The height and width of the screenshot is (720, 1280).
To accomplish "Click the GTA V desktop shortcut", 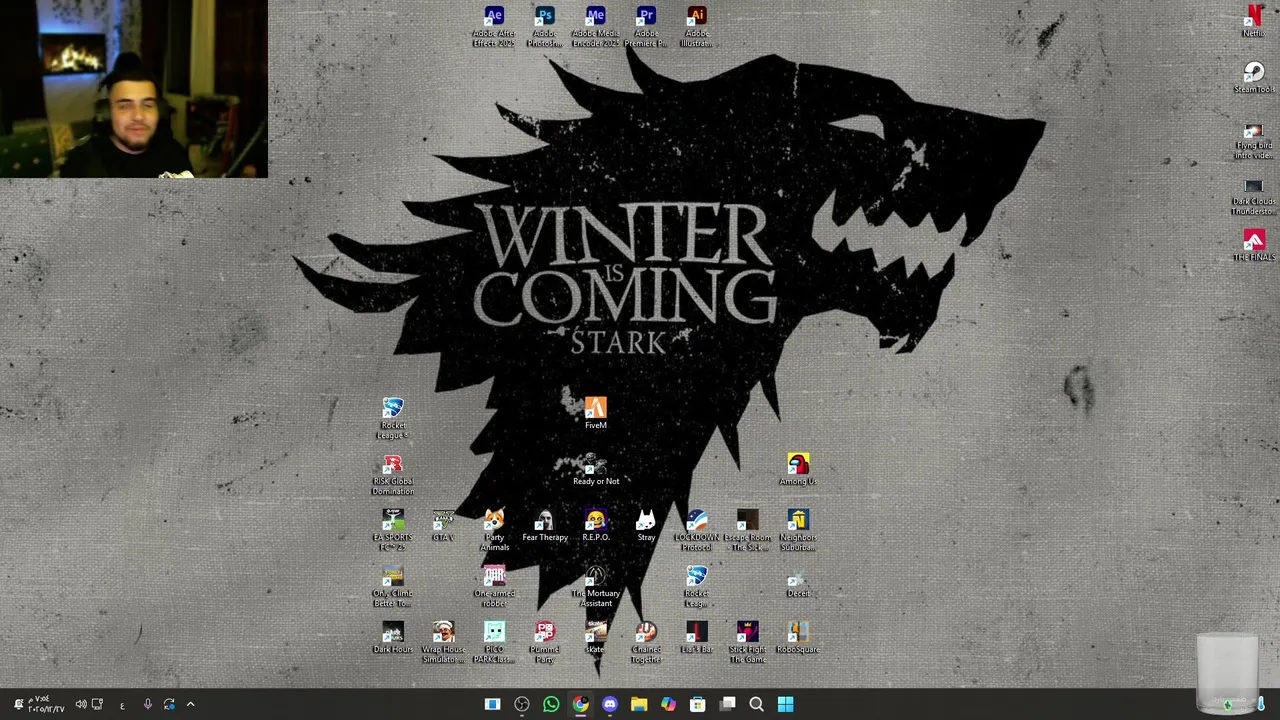I will click(x=443, y=525).
